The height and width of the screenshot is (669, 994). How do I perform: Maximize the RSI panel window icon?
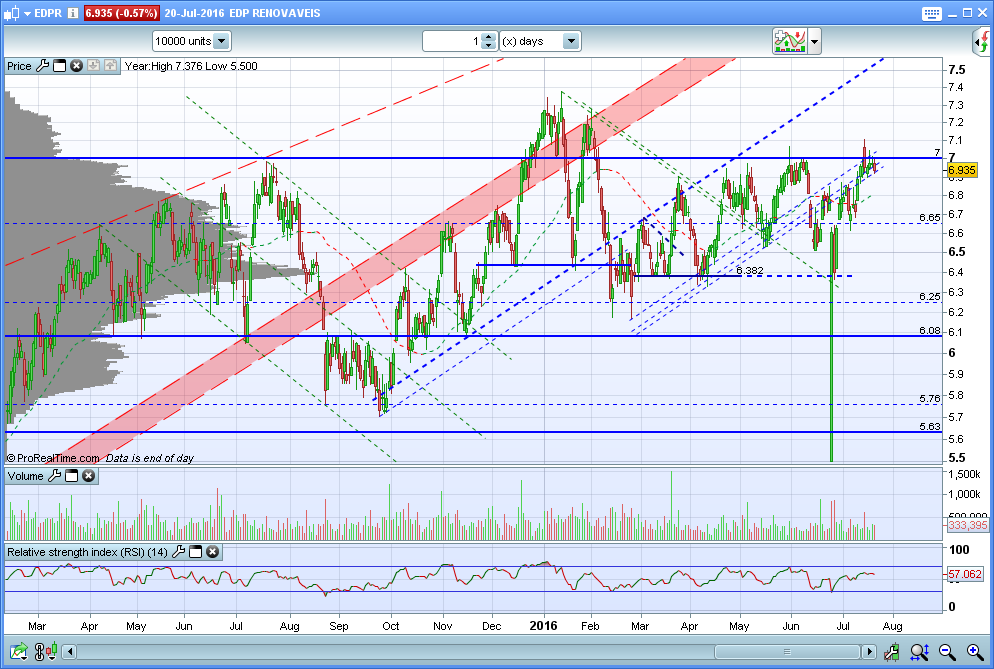tap(195, 552)
